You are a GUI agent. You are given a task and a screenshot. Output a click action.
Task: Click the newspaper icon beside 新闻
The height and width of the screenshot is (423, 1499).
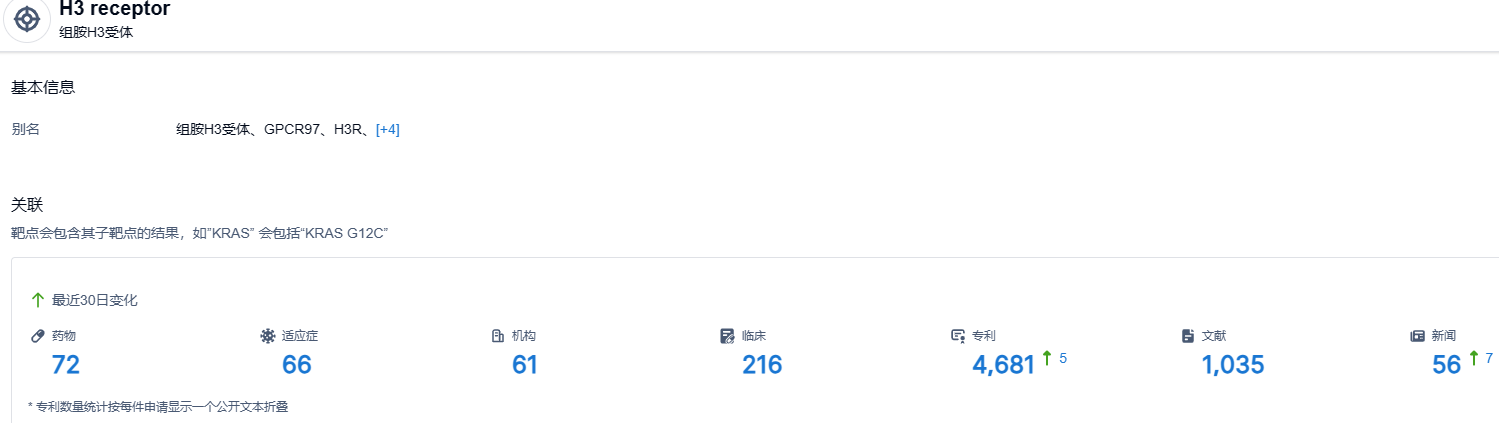click(x=1417, y=336)
